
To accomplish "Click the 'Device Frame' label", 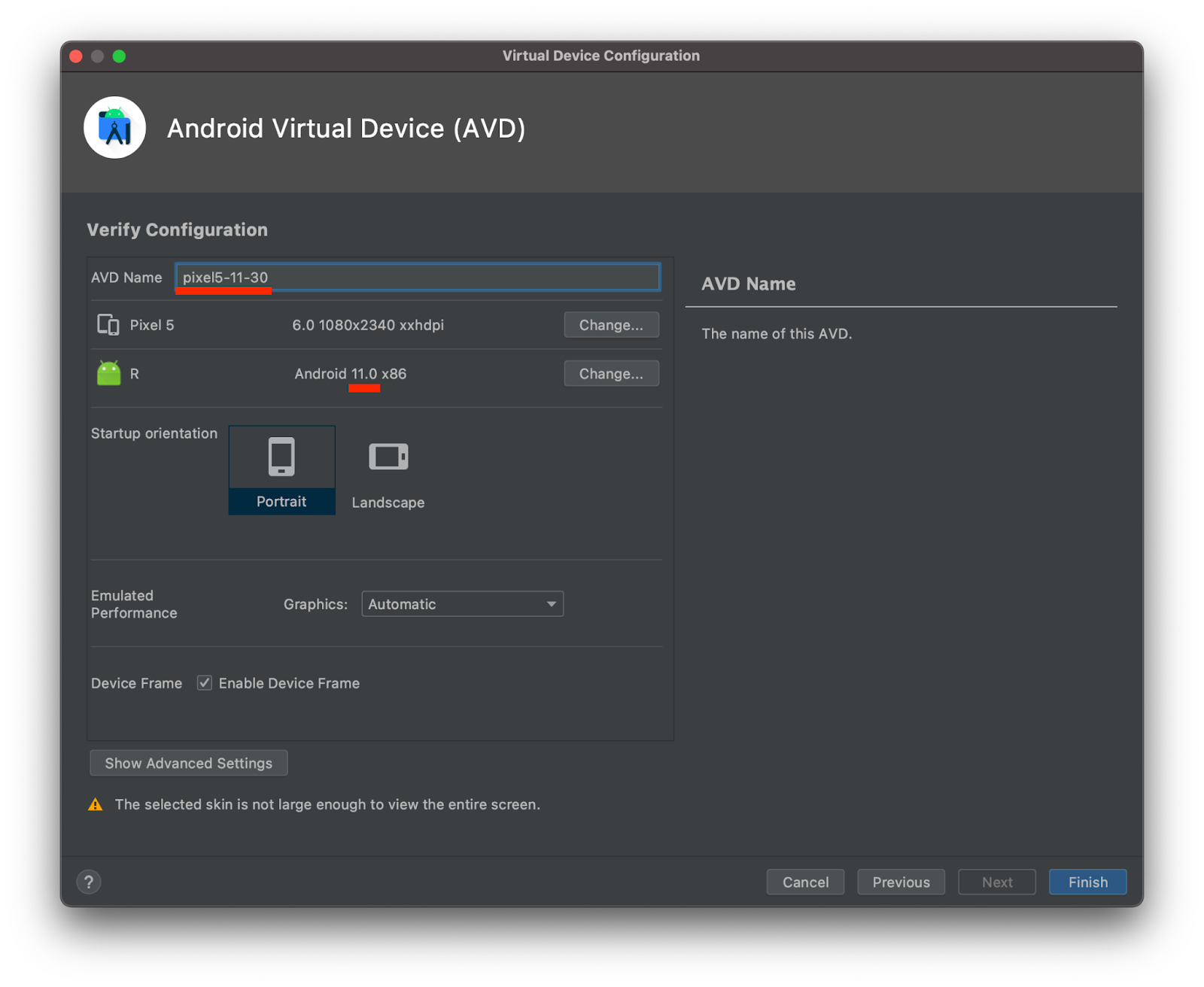I will pyautogui.click(x=136, y=683).
